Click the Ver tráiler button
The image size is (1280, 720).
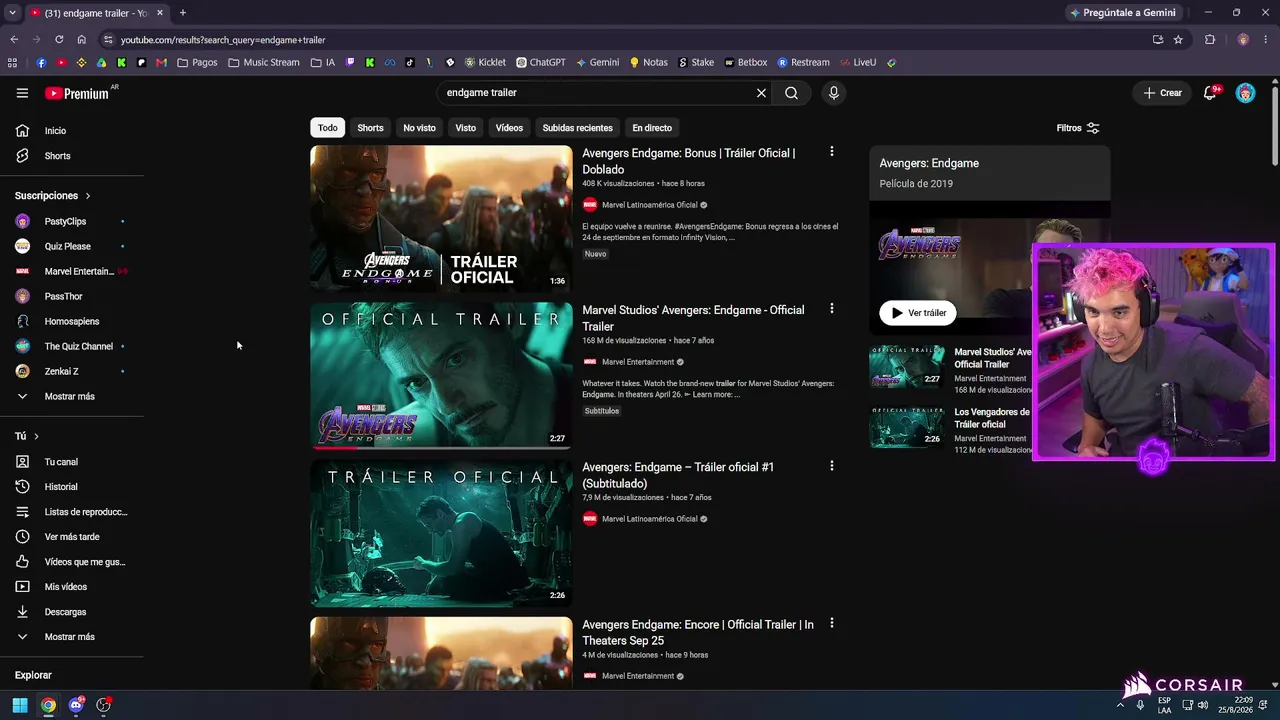(918, 313)
